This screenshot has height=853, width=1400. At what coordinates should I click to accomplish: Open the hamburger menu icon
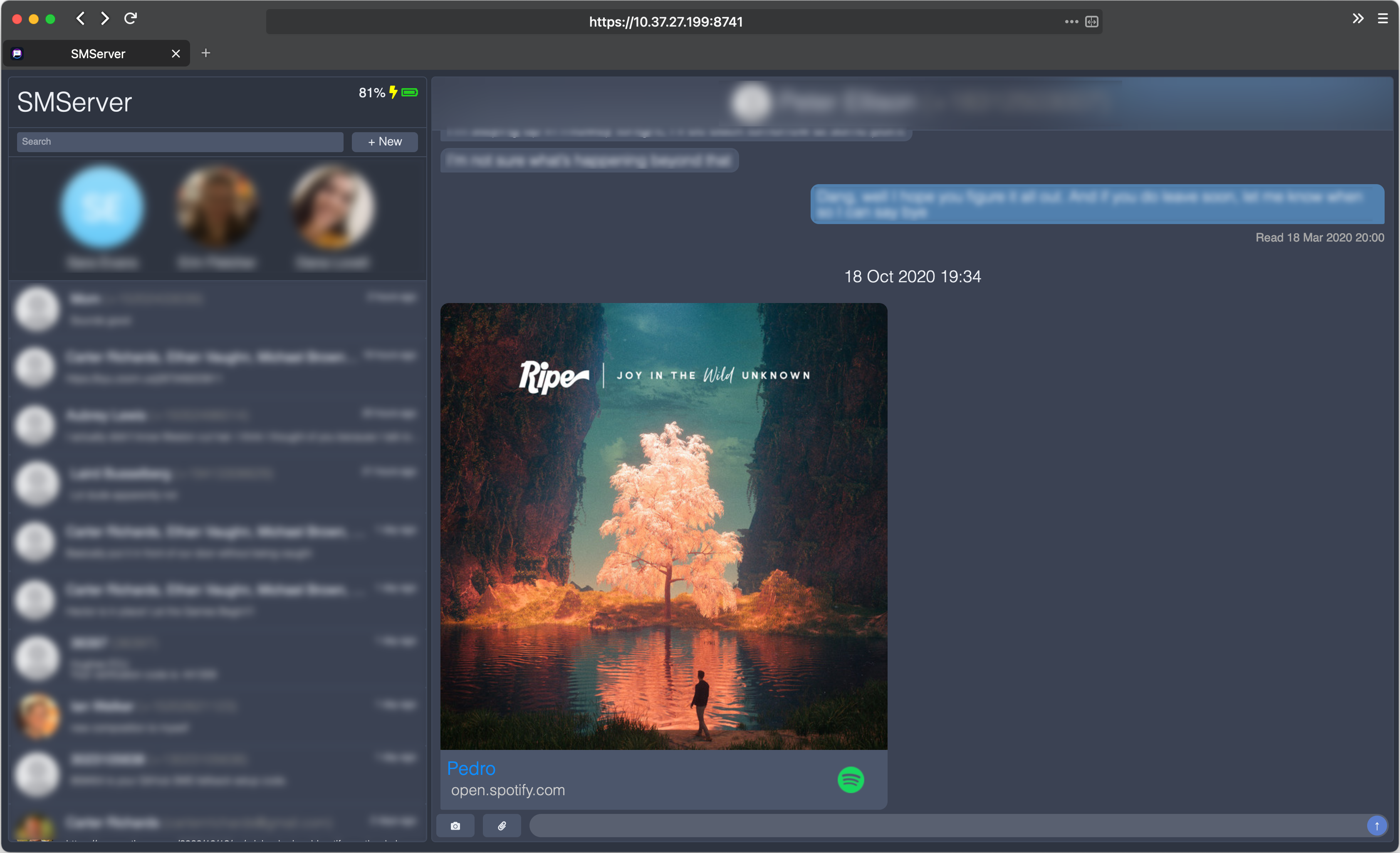(x=1383, y=19)
